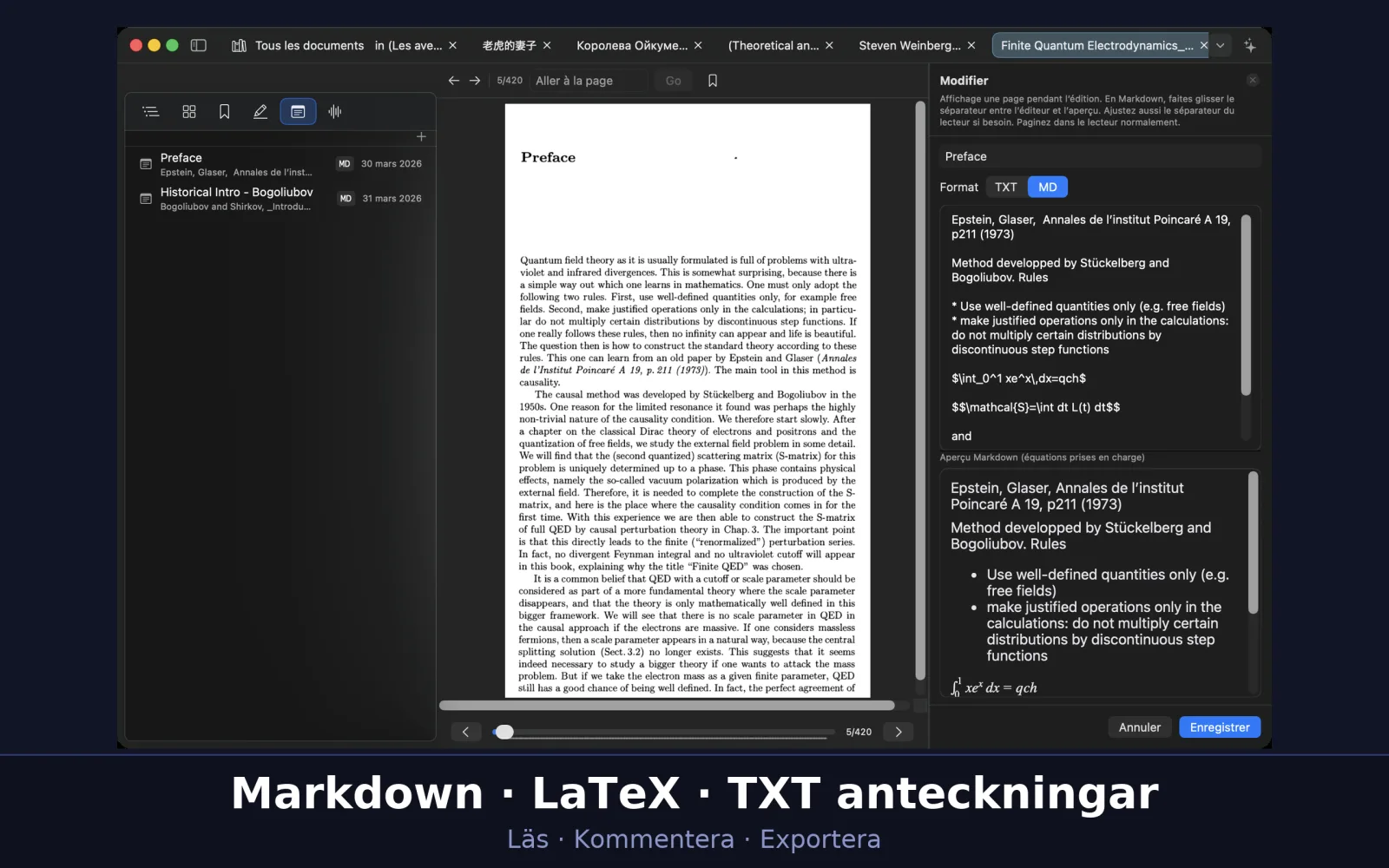
Task: Click the sparkle icon in tab bar
Action: tap(1249, 45)
